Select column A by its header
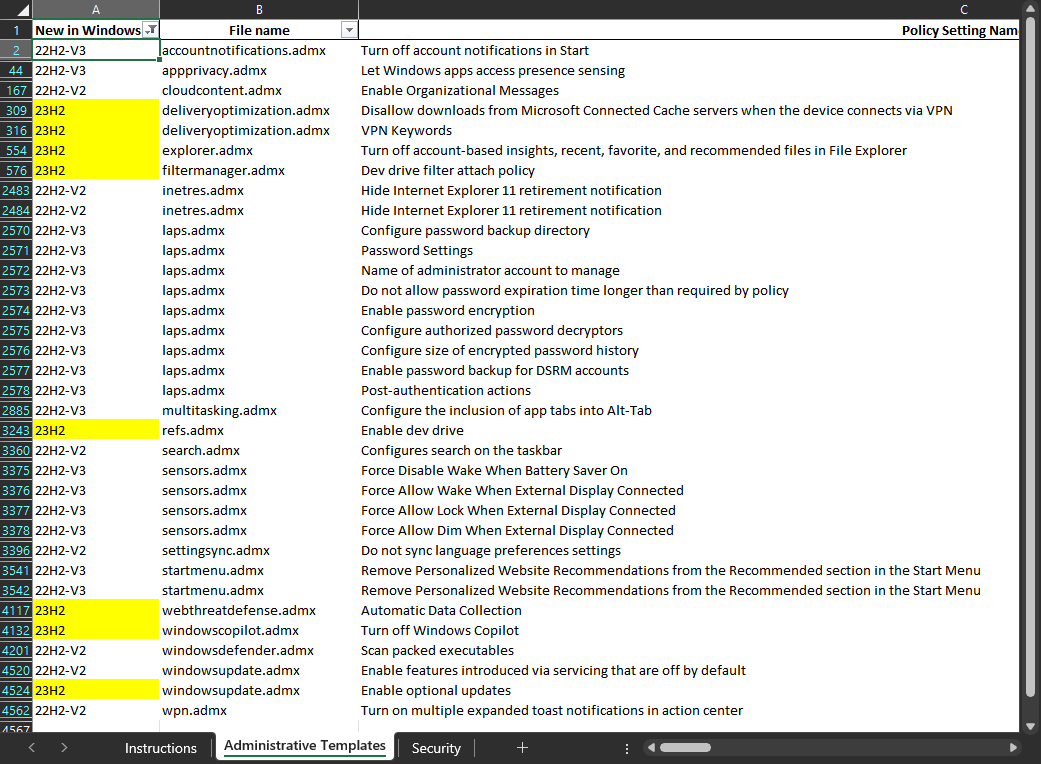The height and width of the screenshot is (764, 1041). point(96,10)
